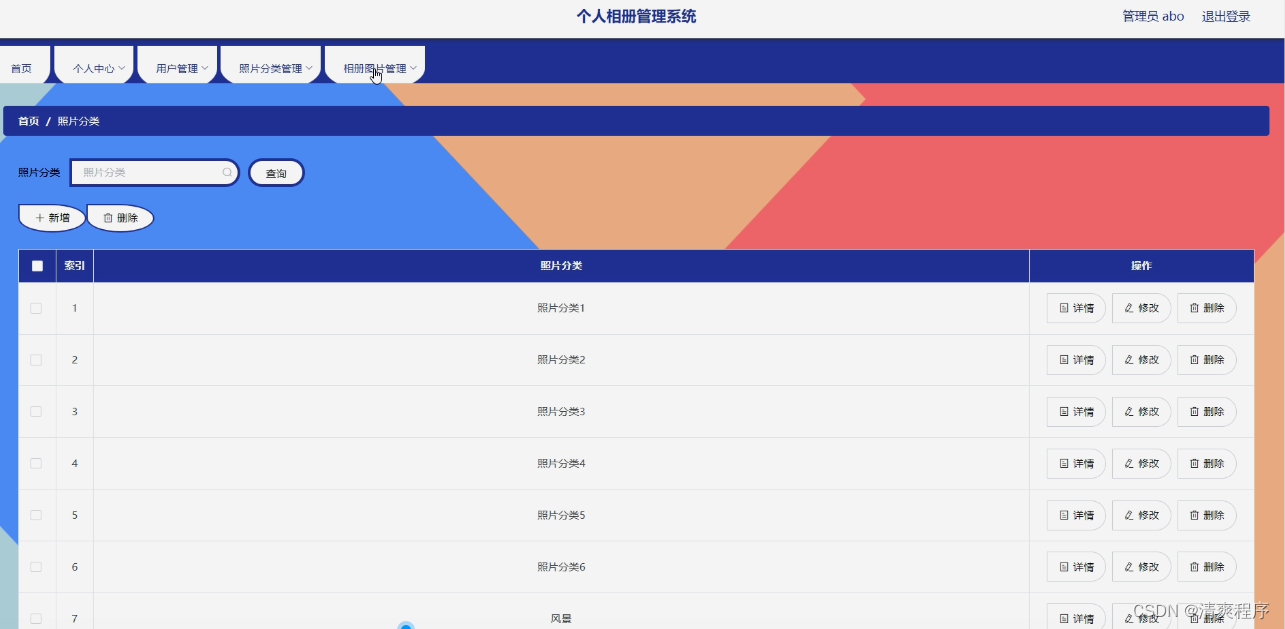Screen dimensions: 1285x629
Task: Open 详情 for row 照片分类4
Action: click(x=1076, y=464)
